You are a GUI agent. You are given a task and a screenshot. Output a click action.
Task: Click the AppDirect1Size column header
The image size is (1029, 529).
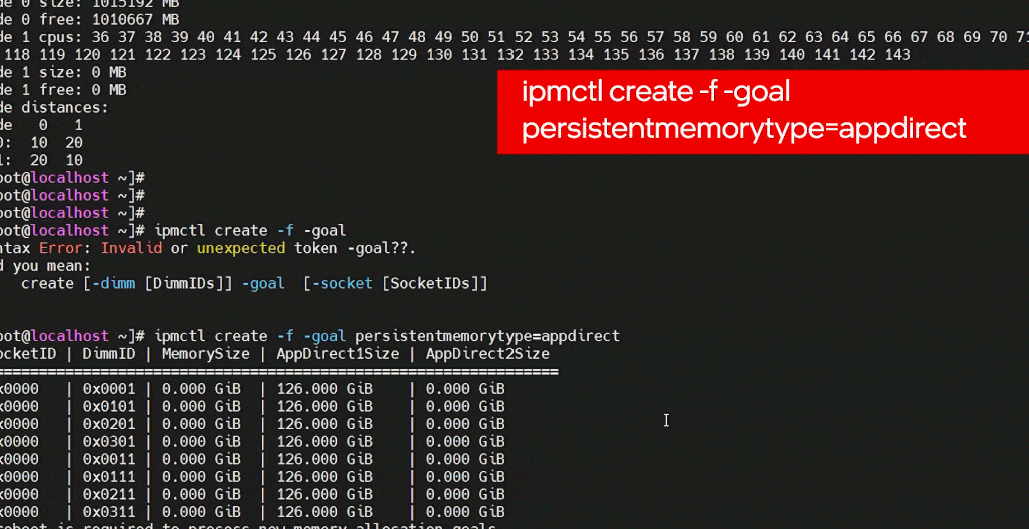pos(337,354)
